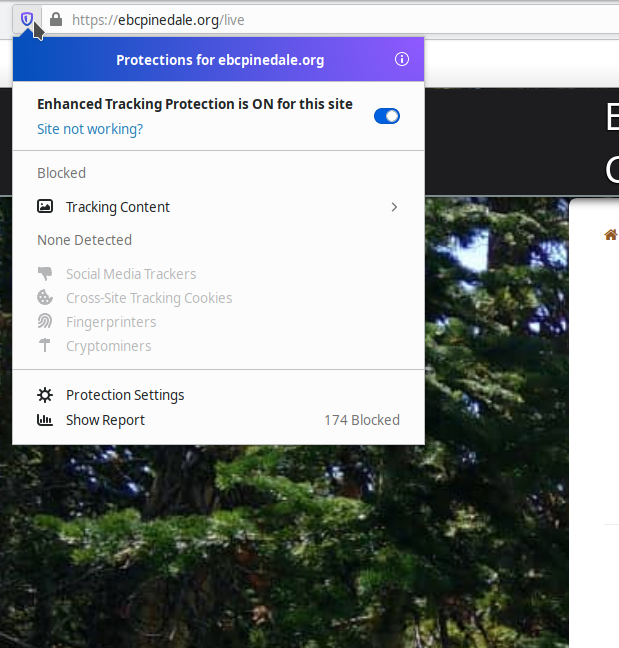The image size is (619, 648).
Task: Click the 'None Detected' heading
Action: click(x=85, y=240)
